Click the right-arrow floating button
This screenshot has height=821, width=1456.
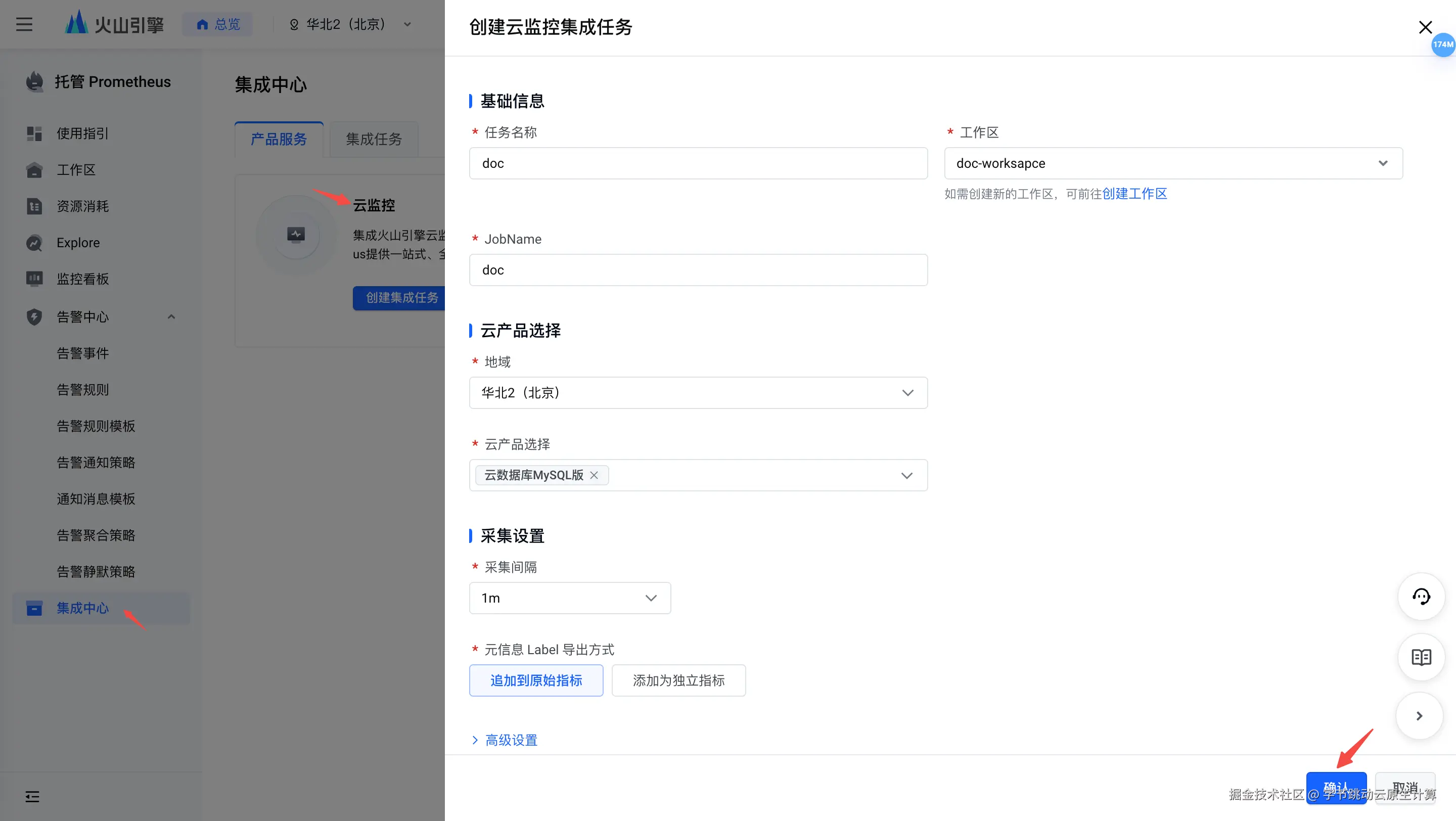pyautogui.click(x=1419, y=716)
